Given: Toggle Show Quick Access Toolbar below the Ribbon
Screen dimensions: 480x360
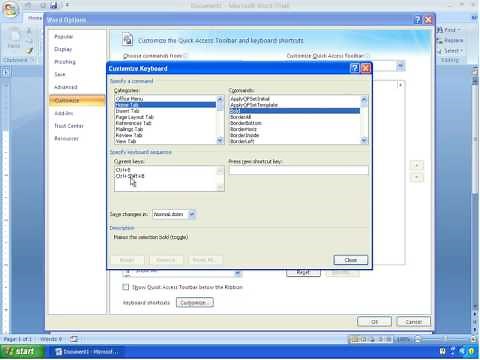Looking at the screenshot, I should click(125, 287).
